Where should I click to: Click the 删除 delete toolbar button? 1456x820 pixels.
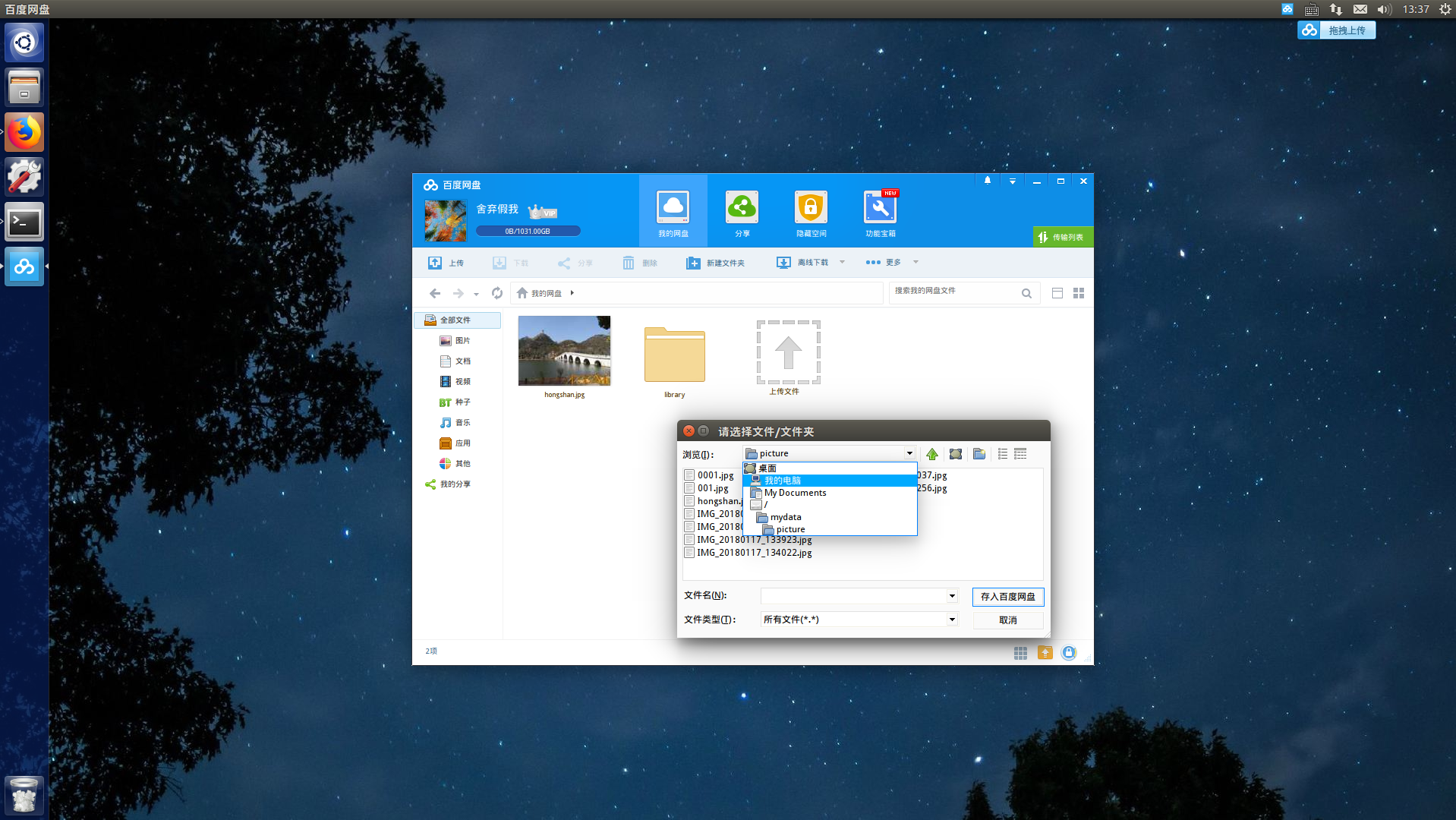pyautogui.click(x=639, y=263)
